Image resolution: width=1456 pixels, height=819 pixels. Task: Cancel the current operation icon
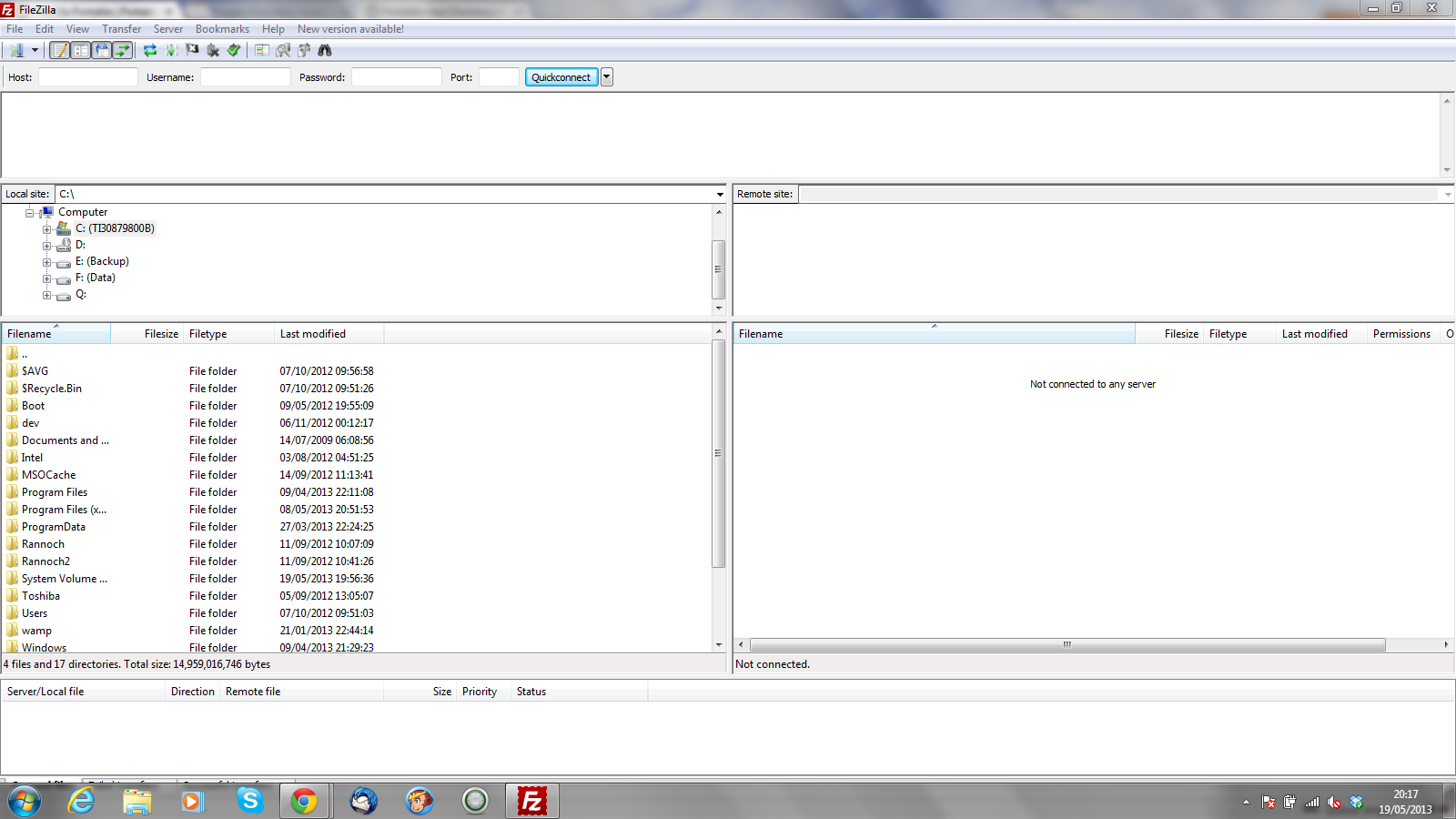(x=192, y=50)
